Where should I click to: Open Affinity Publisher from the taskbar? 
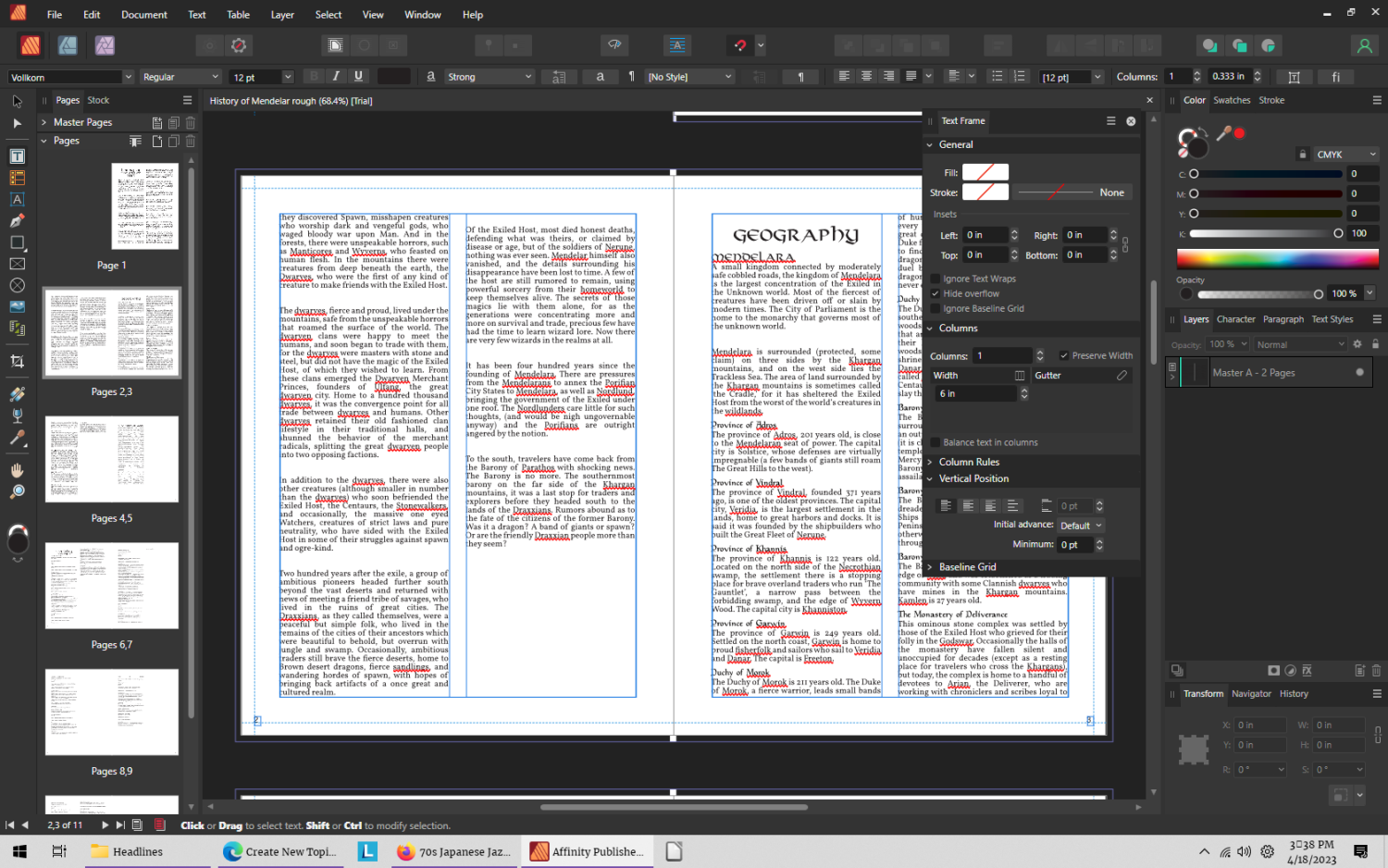(587, 850)
